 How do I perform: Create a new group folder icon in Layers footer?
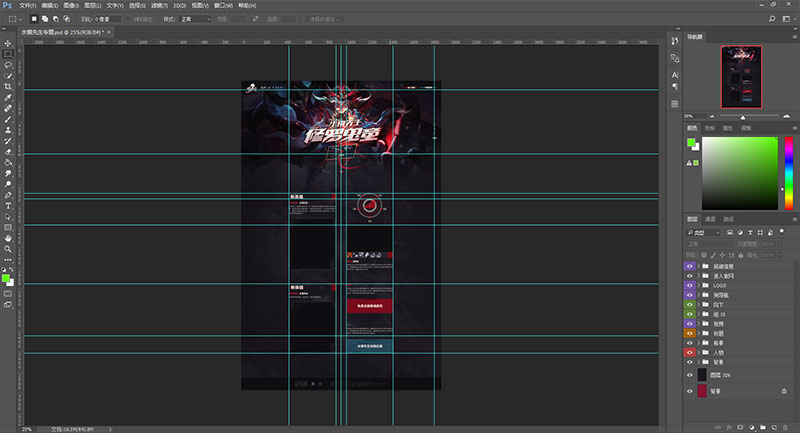click(763, 427)
